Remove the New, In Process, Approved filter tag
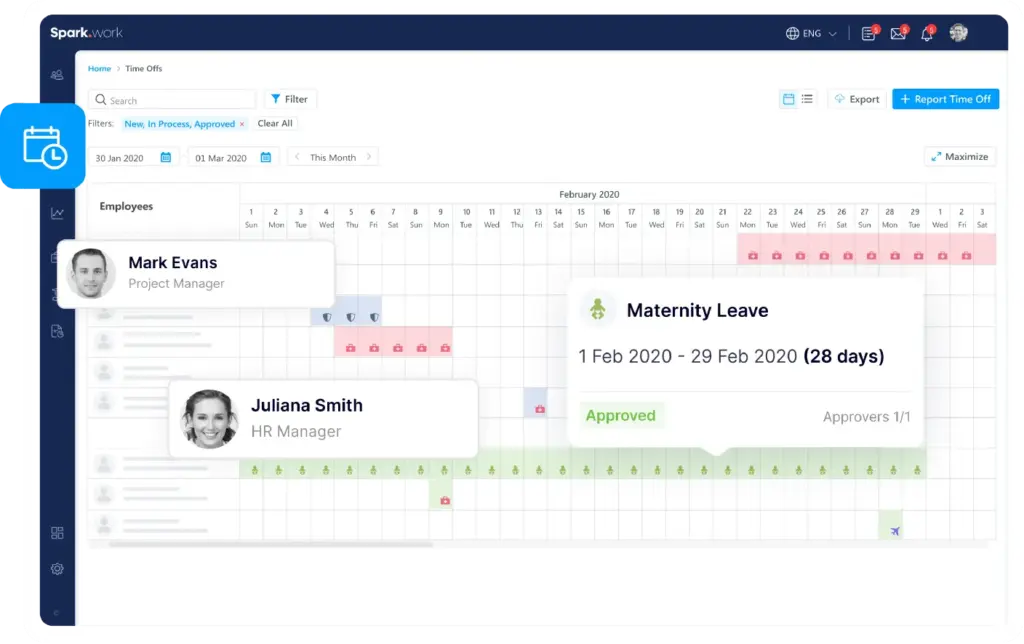This screenshot has width=1024, height=644. [x=242, y=124]
